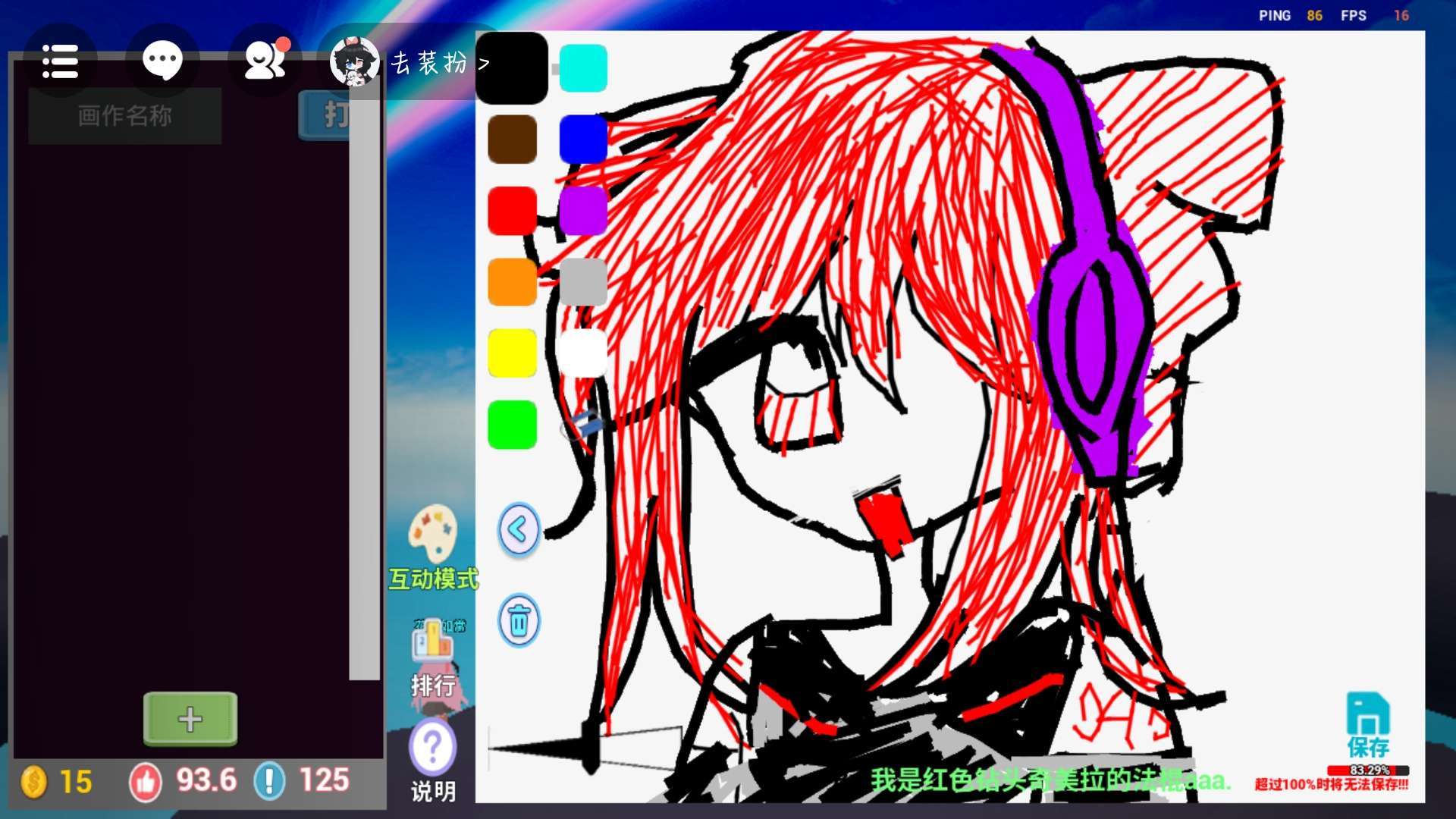The width and height of the screenshot is (1456, 819).
Task: Open the hamburger list menu
Action: pyautogui.click(x=60, y=61)
